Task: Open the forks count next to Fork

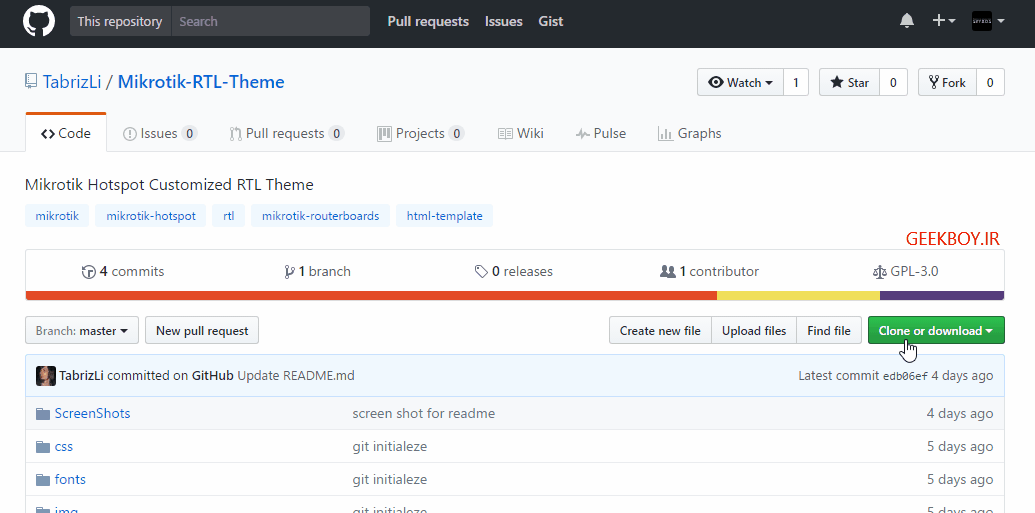Action: (x=990, y=83)
